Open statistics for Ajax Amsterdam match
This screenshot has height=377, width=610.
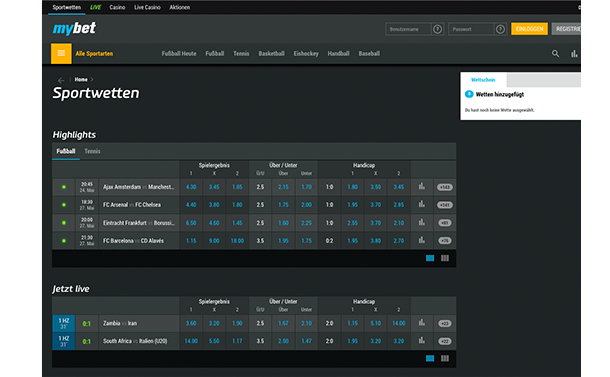(422, 187)
